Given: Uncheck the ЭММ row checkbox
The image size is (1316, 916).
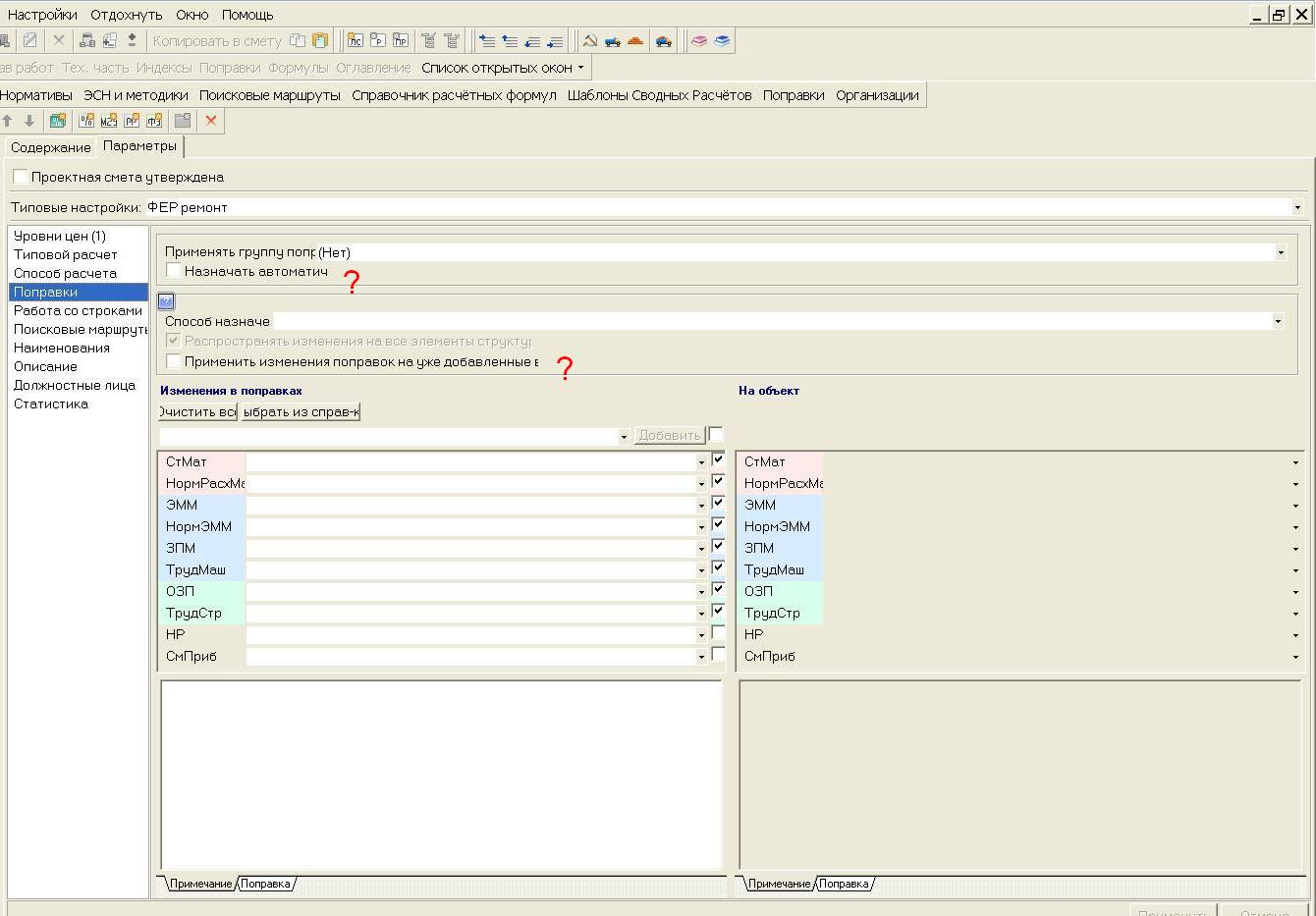Looking at the screenshot, I should click(x=718, y=503).
